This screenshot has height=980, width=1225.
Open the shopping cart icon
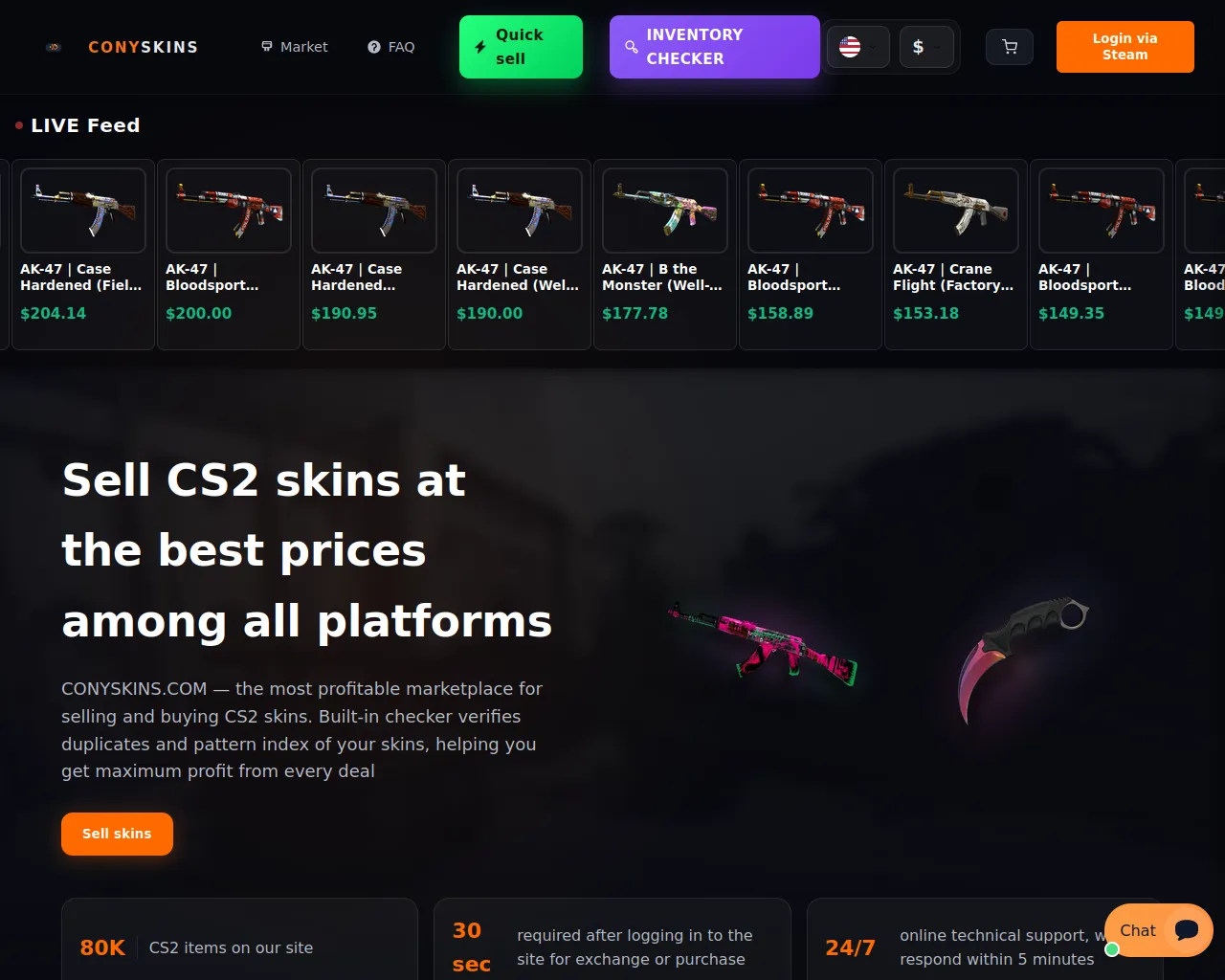point(1010,47)
